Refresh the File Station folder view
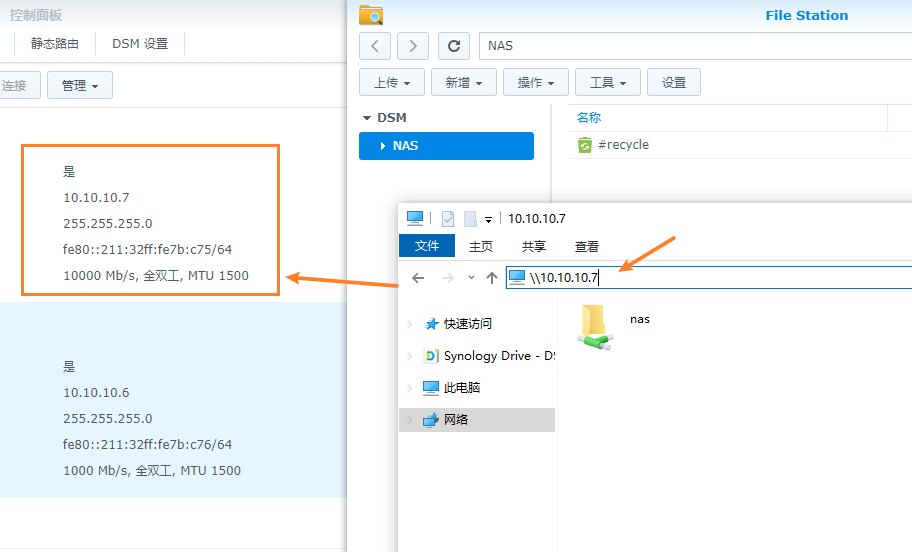The height and width of the screenshot is (552, 912). (x=454, y=46)
